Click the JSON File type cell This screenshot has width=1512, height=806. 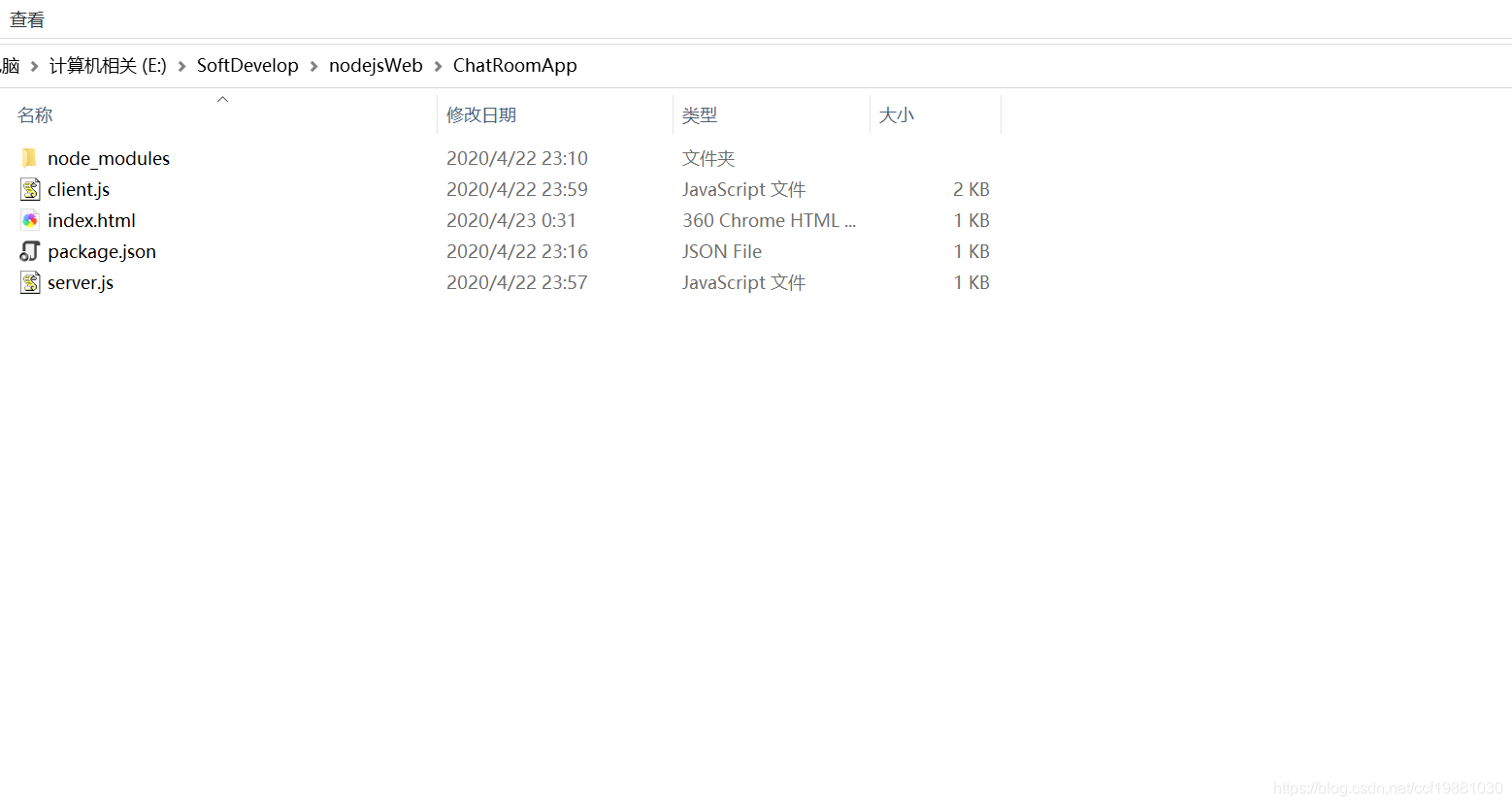pos(722,251)
